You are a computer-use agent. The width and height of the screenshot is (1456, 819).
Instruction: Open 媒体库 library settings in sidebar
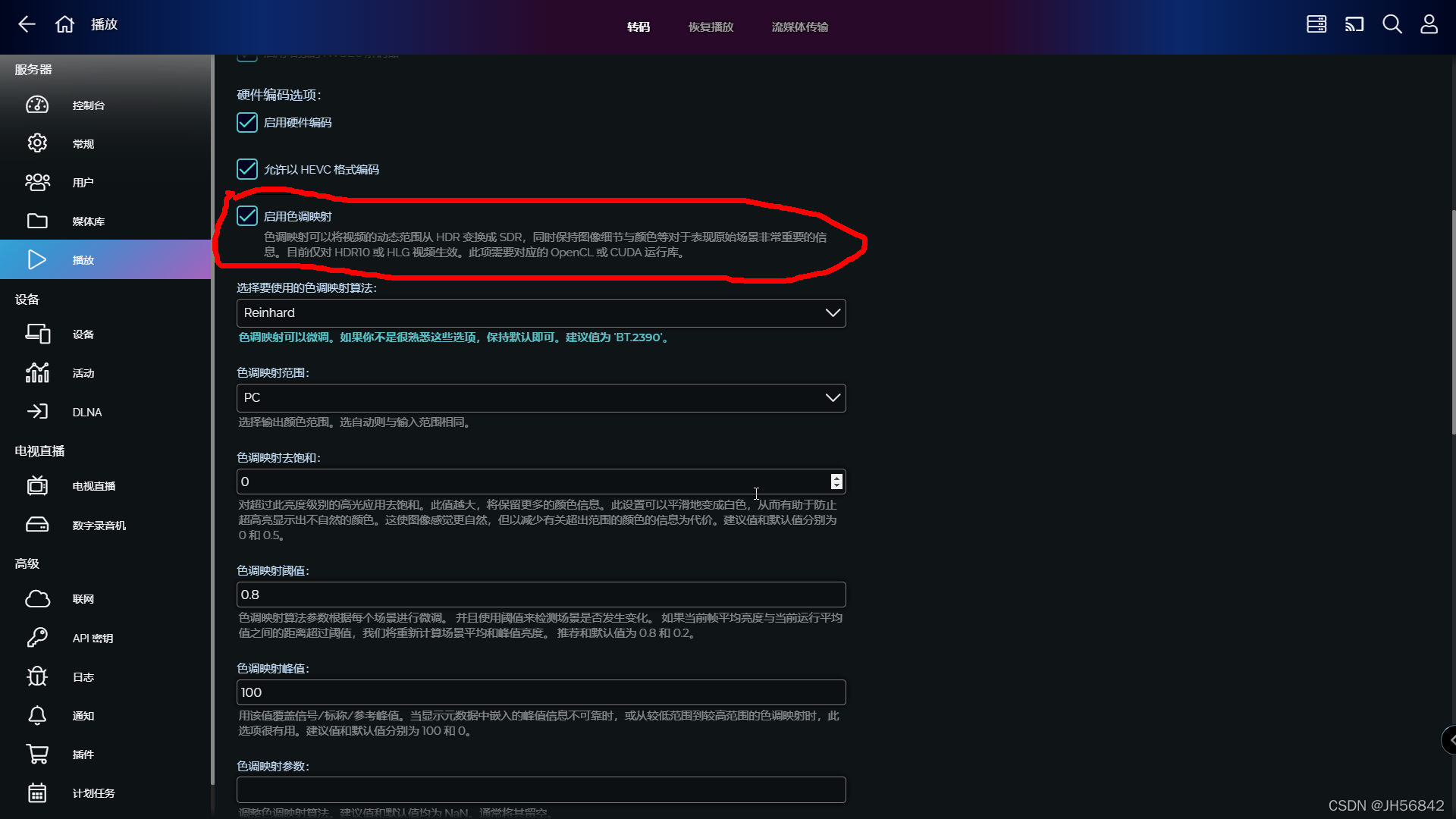(x=88, y=221)
